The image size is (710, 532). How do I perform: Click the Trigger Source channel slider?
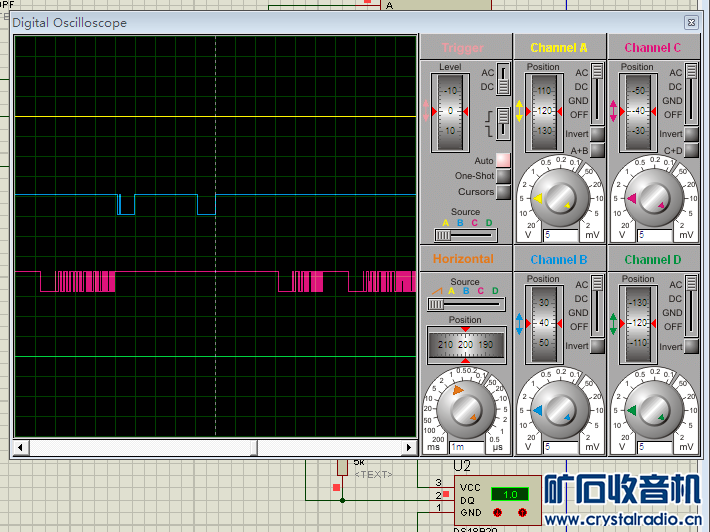click(464, 234)
